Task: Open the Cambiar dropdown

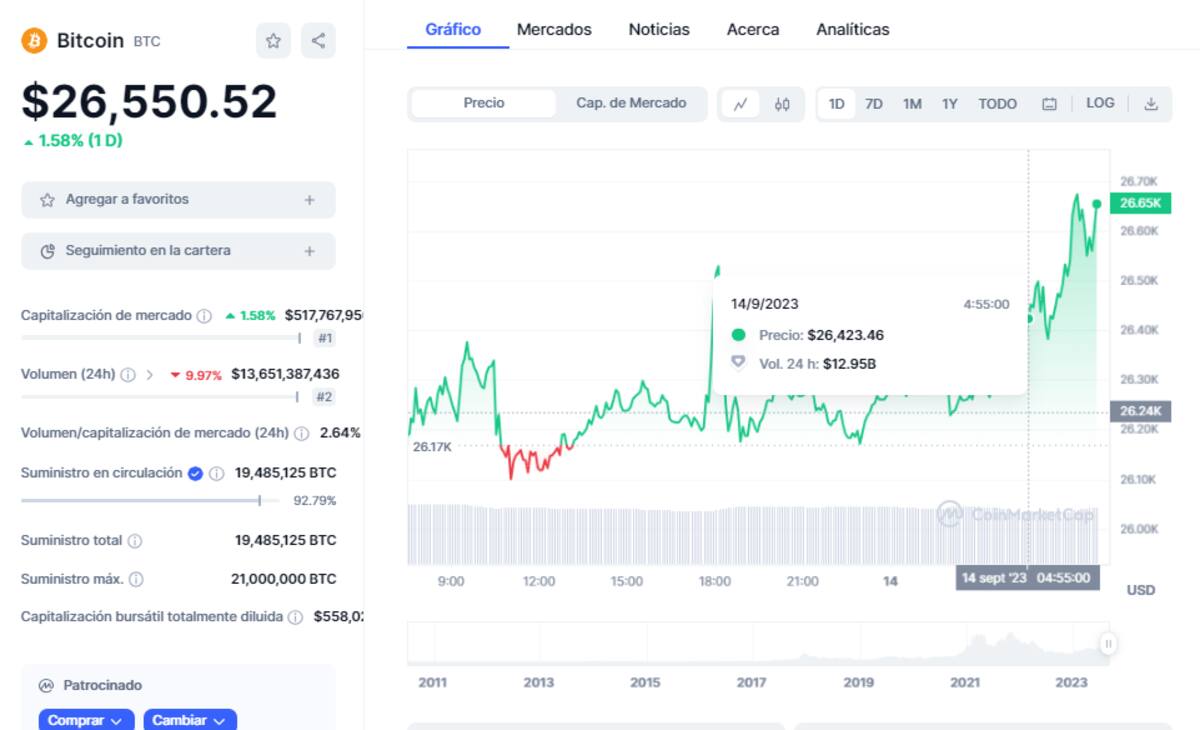Action: (190, 720)
